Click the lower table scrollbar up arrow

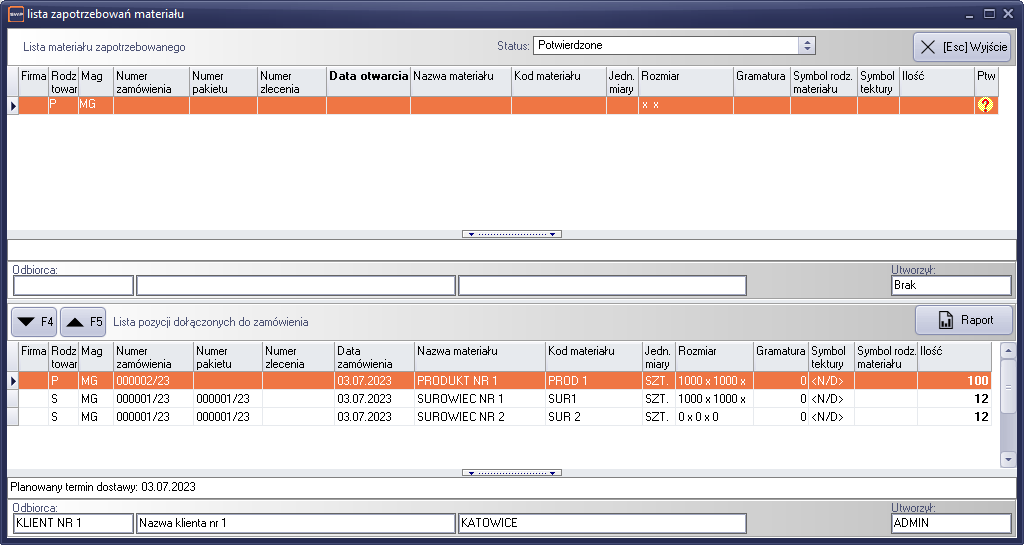[1008, 351]
